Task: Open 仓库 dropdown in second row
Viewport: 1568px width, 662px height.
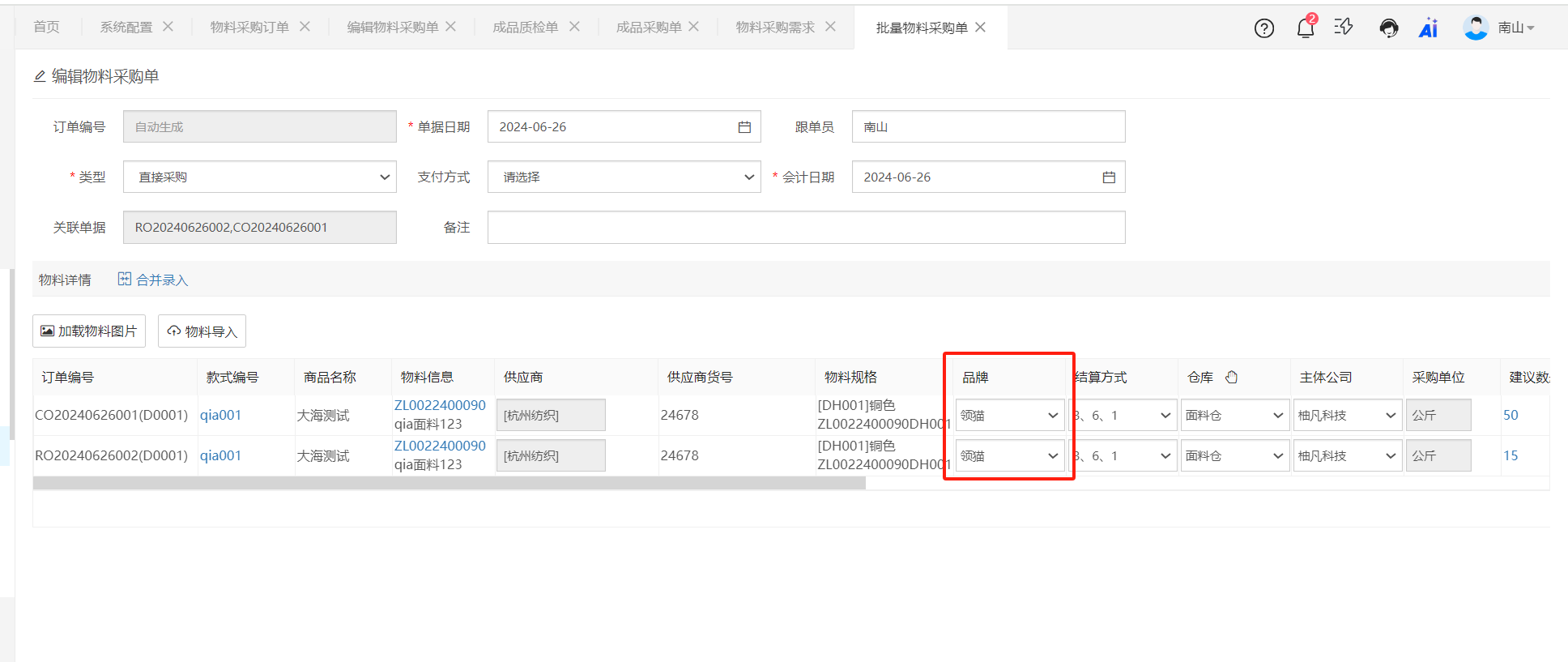Action: click(x=1234, y=456)
